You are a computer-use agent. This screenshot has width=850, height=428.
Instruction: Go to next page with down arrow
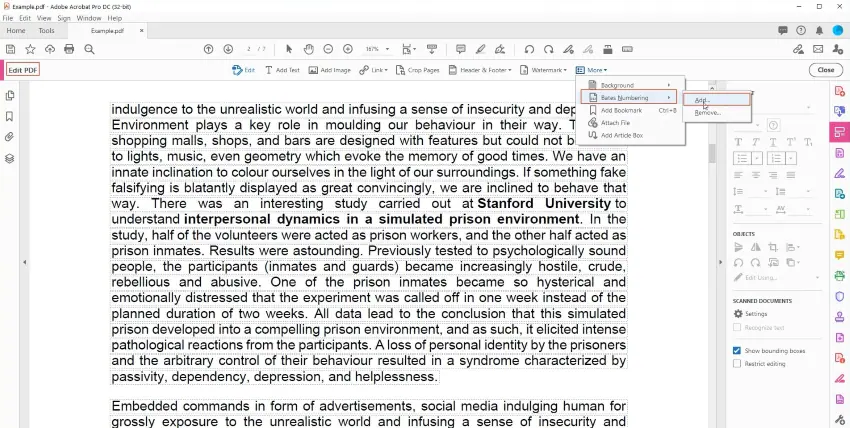pos(228,49)
